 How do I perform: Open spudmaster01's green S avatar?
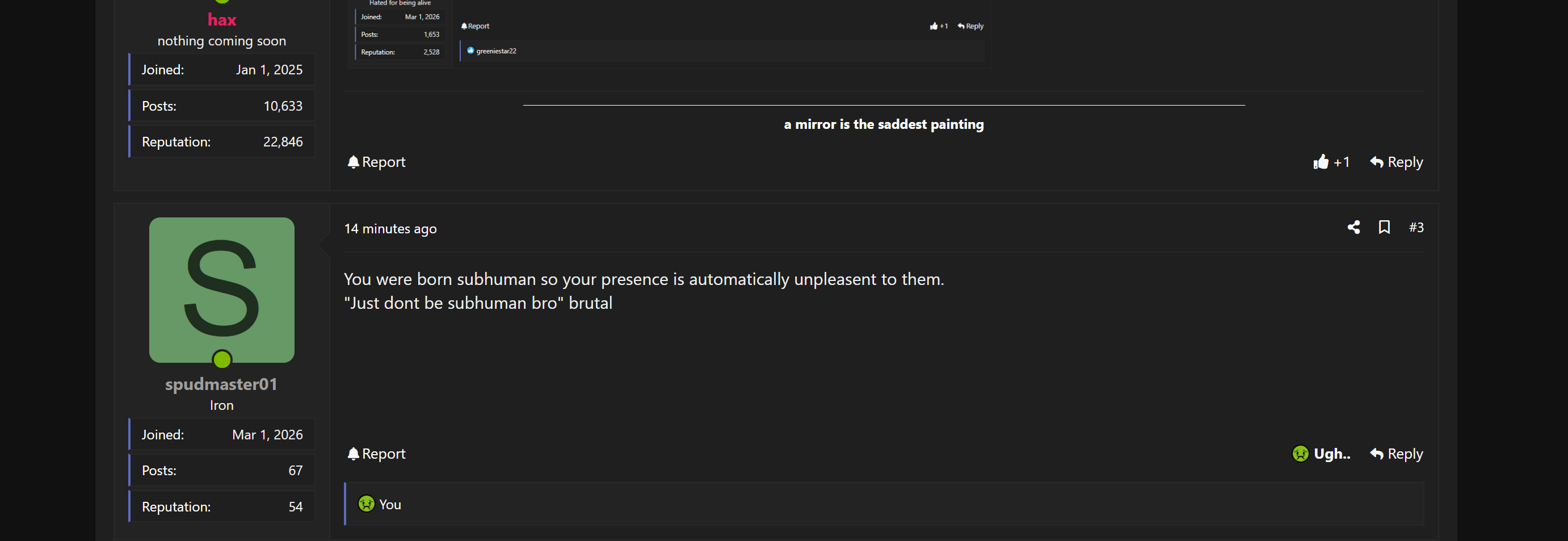tap(221, 290)
